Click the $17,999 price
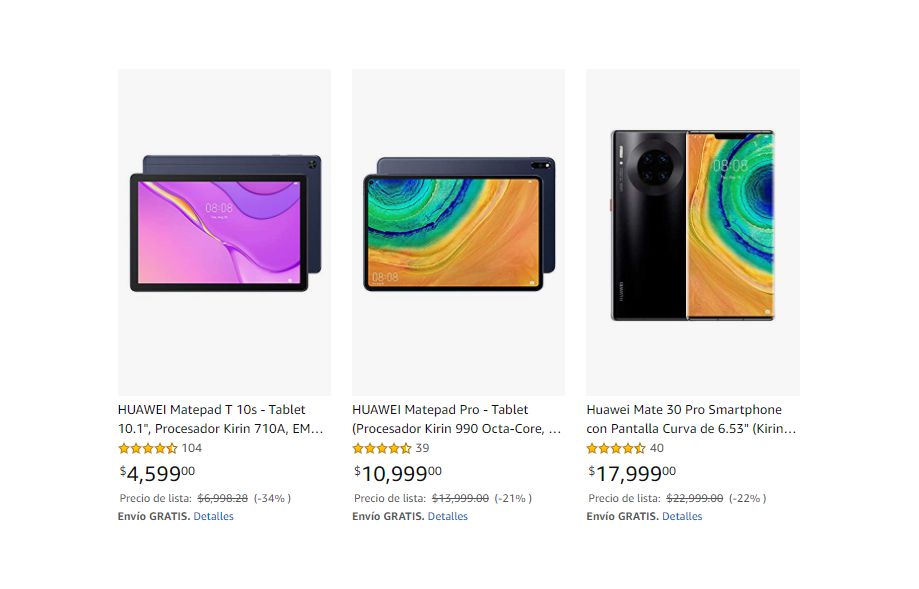919x589 pixels. click(x=631, y=472)
